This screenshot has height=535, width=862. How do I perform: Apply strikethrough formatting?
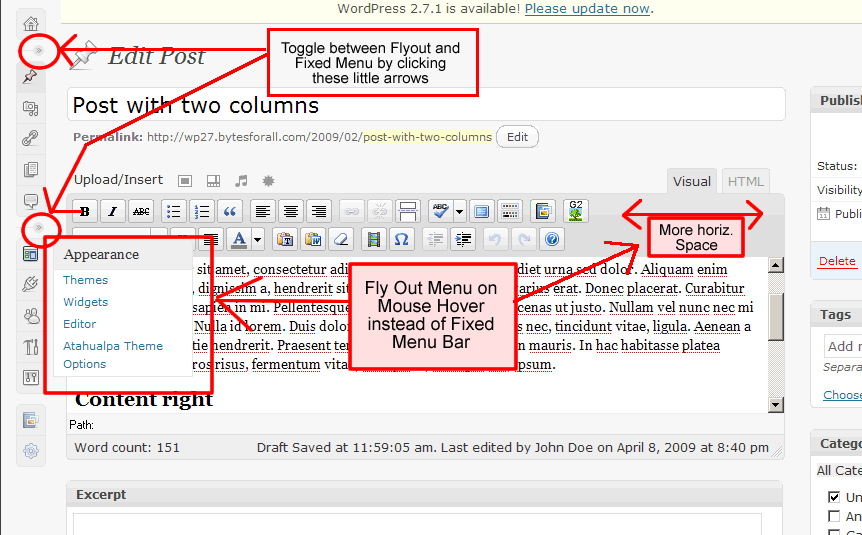pyautogui.click(x=141, y=211)
